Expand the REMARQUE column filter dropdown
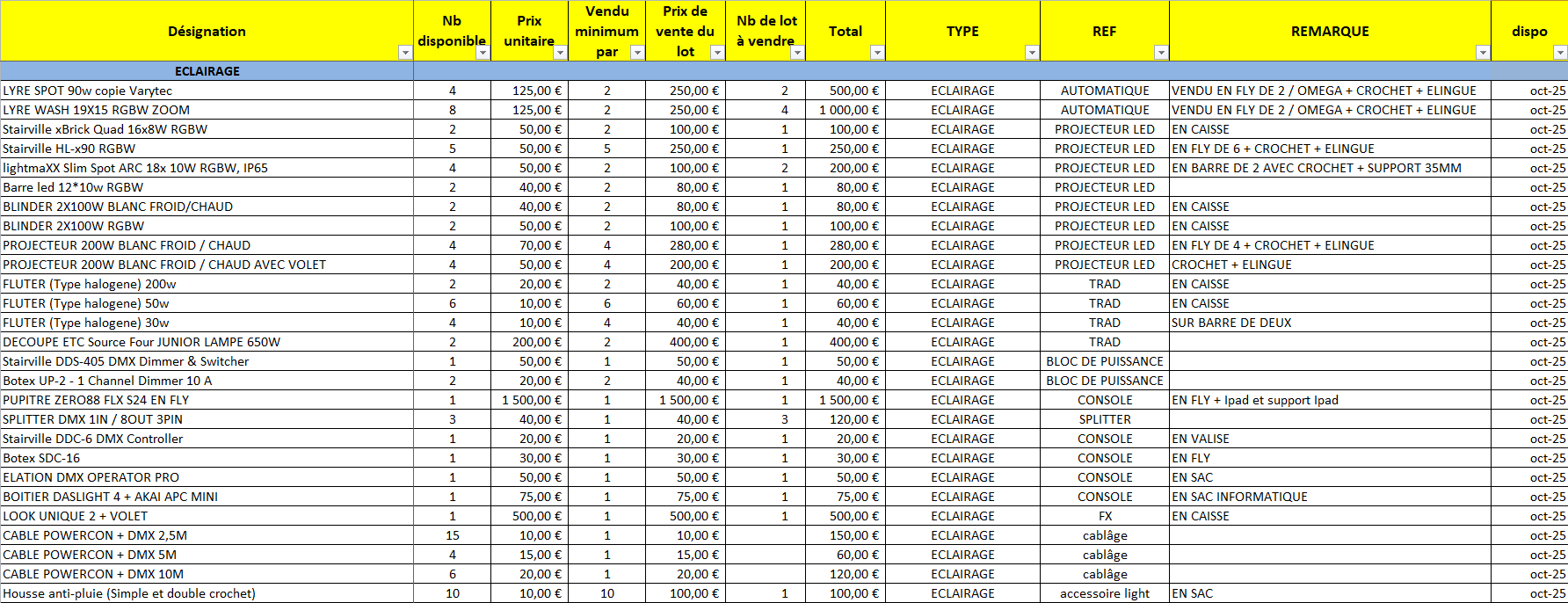 [x=1483, y=53]
